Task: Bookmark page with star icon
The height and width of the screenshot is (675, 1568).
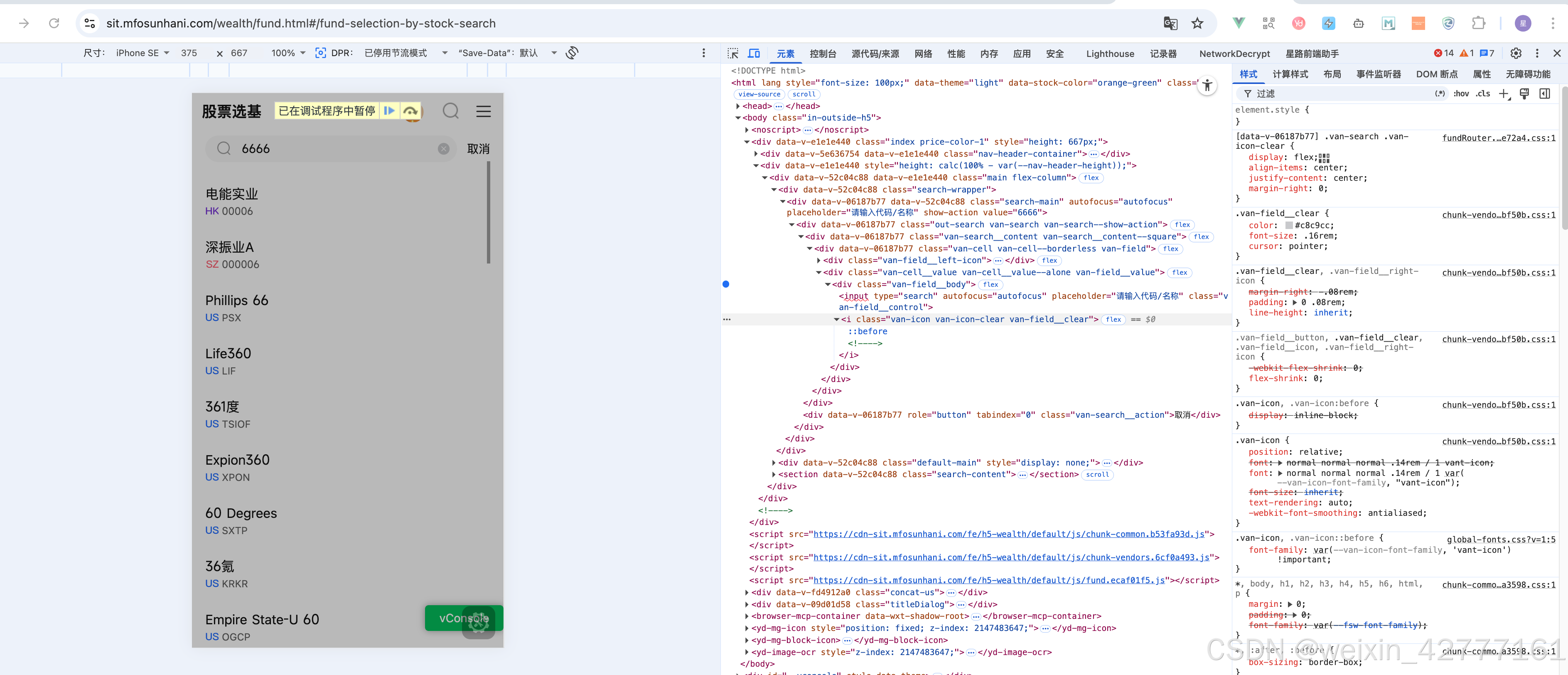Action: [x=1197, y=23]
